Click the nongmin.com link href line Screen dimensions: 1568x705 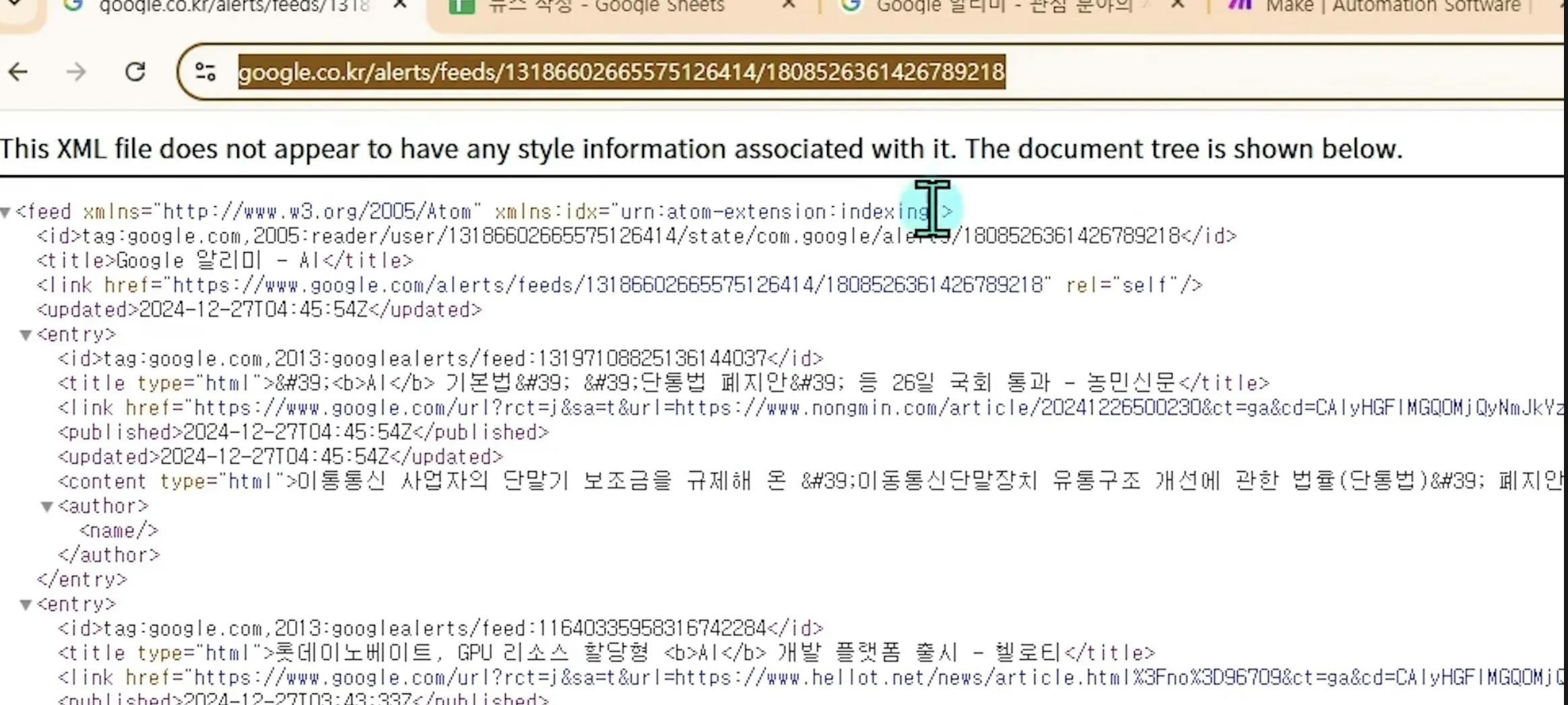[x=811, y=407]
